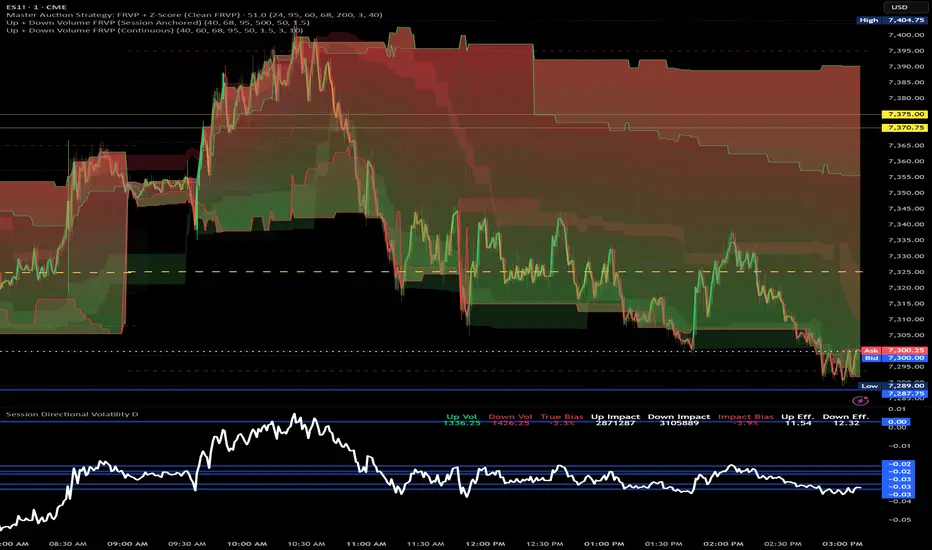This screenshot has height=550, width=932.
Task: Click the 7,325.00 price axis label
Action: (906, 272)
